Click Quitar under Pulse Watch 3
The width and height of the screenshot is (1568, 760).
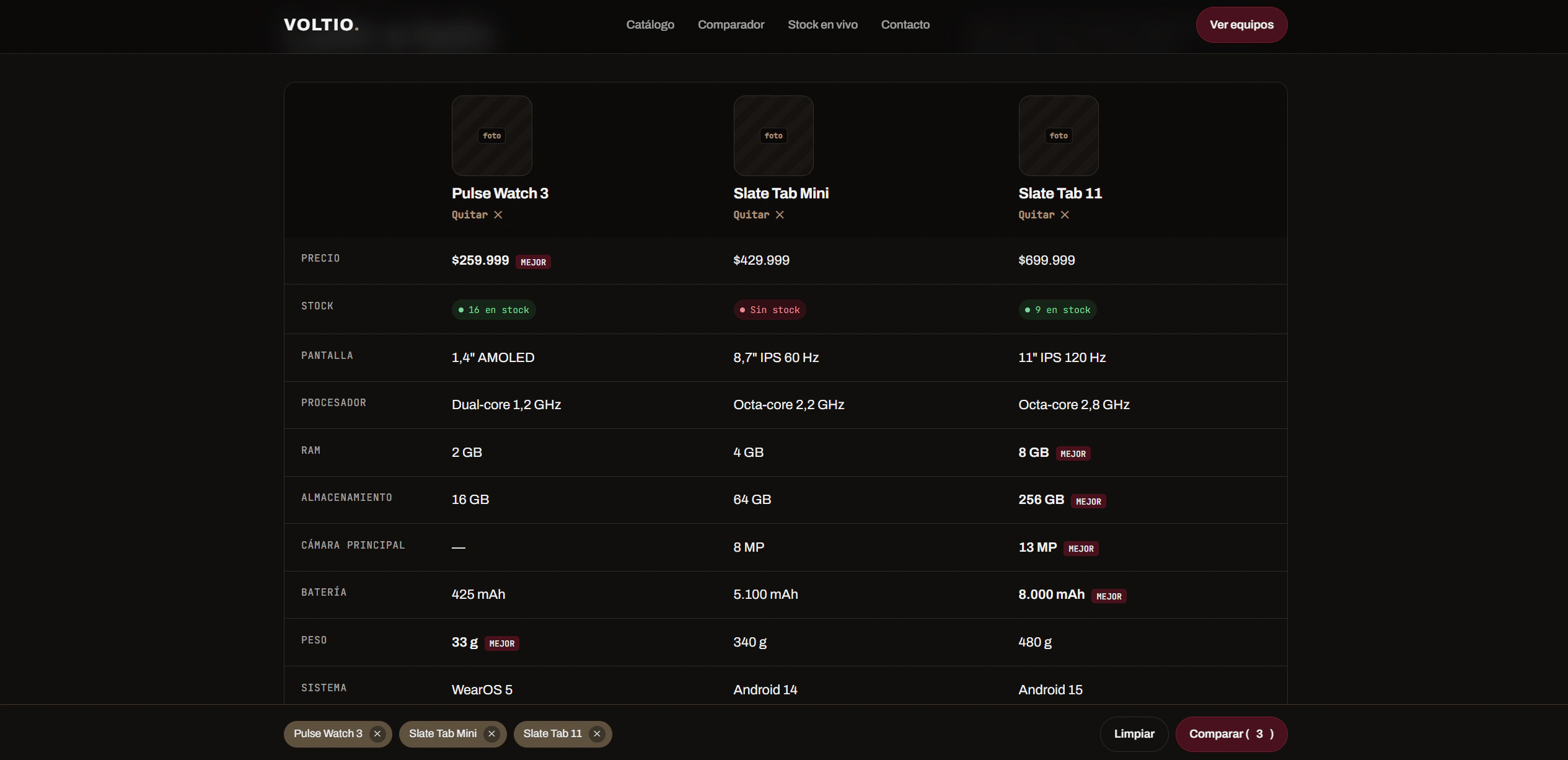477,214
